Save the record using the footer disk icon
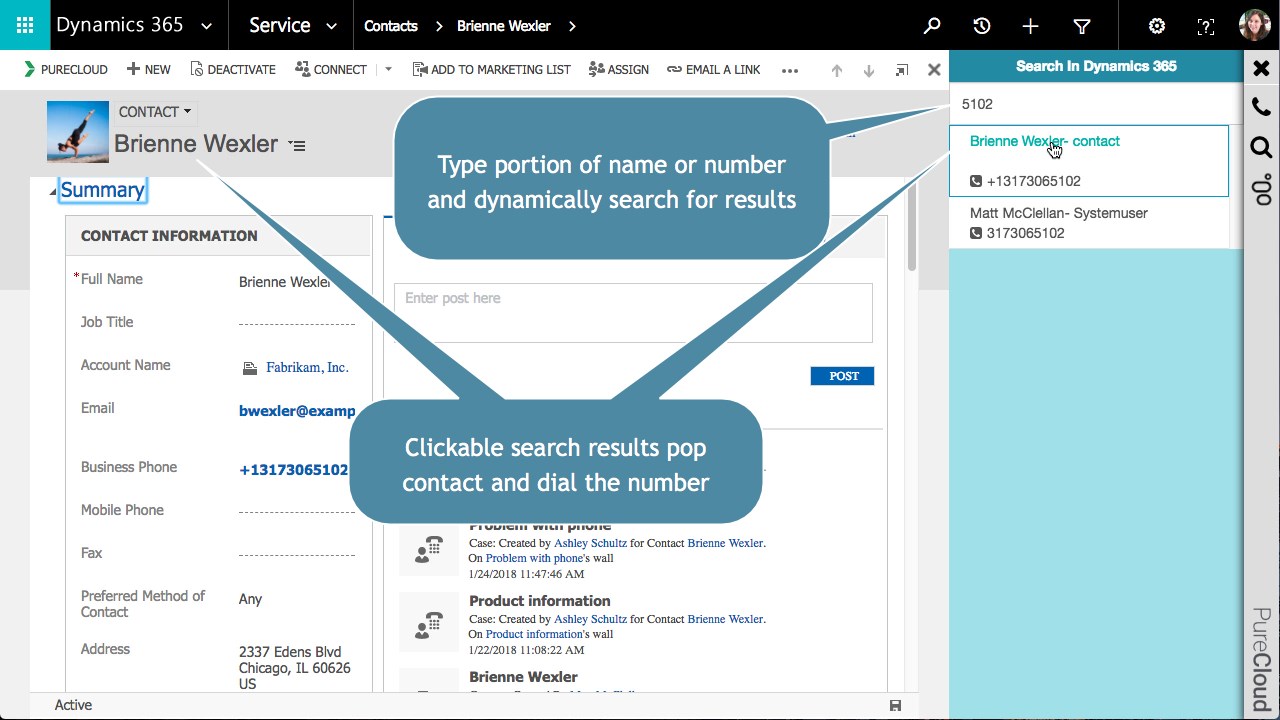 click(895, 705)
